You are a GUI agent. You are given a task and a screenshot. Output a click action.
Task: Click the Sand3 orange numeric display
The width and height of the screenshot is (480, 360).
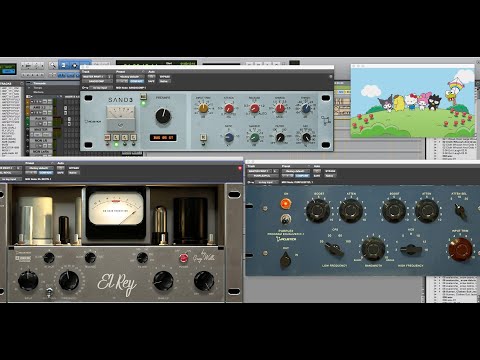point(163,137)
